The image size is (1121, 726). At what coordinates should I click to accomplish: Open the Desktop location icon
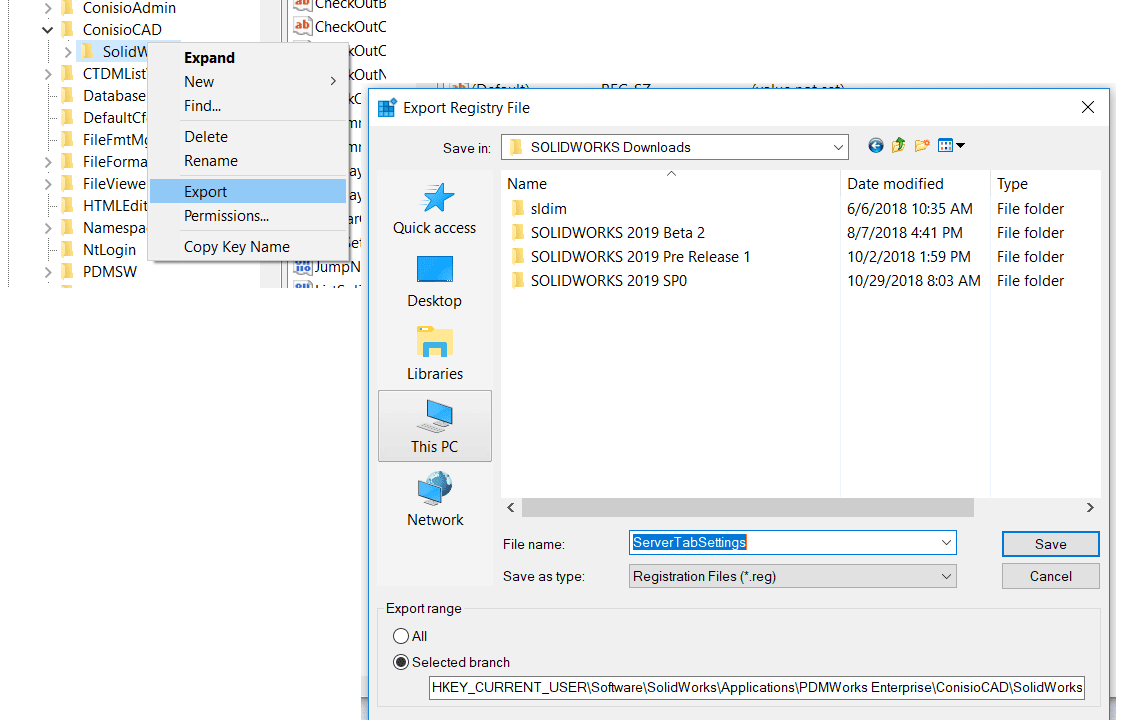pyautogui.click(x=435, y=270)
